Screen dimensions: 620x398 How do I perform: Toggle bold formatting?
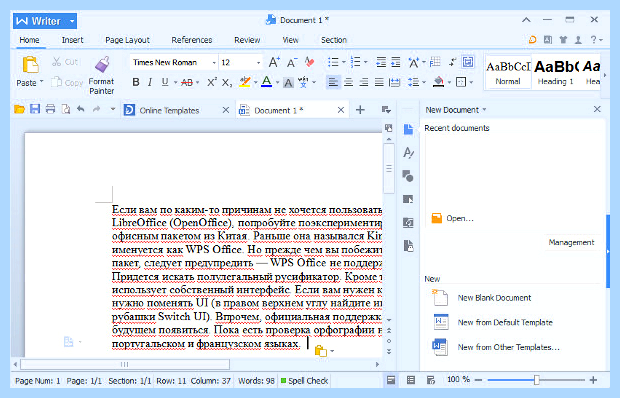tap(136, 82)
